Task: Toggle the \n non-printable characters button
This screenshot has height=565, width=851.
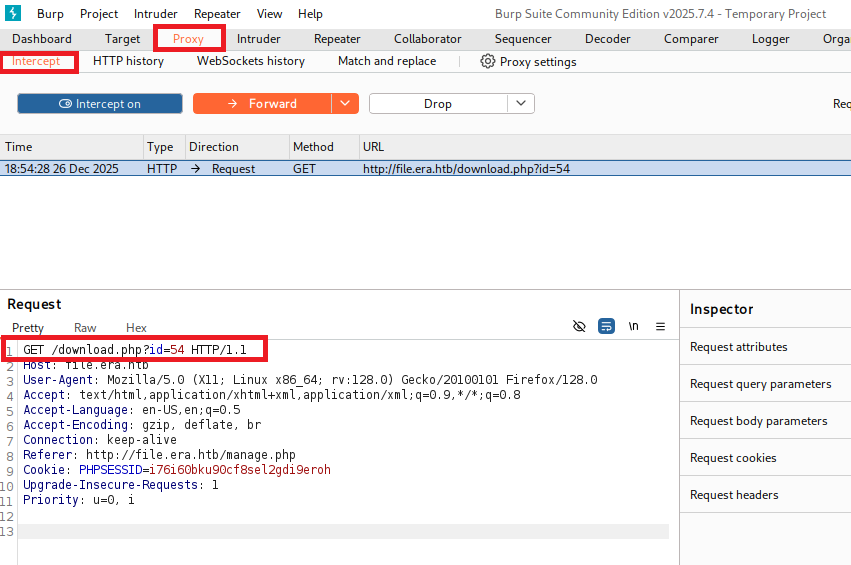Action: (633, 326)
